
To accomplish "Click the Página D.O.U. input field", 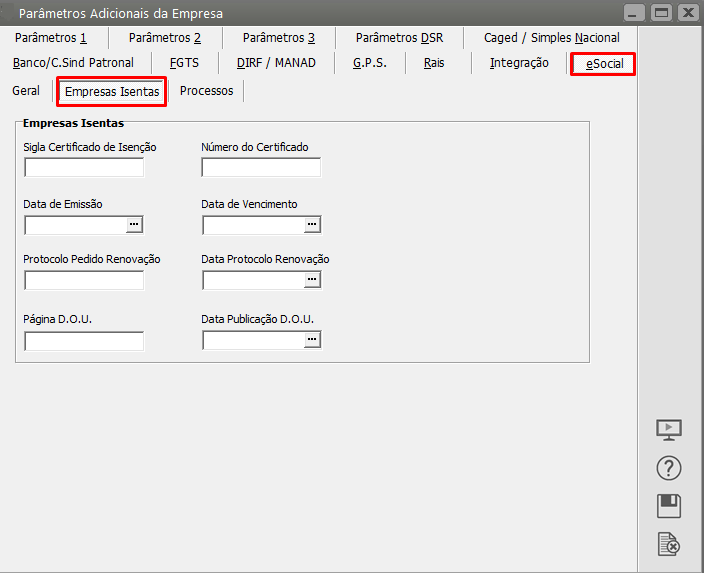I will click(x=84, y=341).
